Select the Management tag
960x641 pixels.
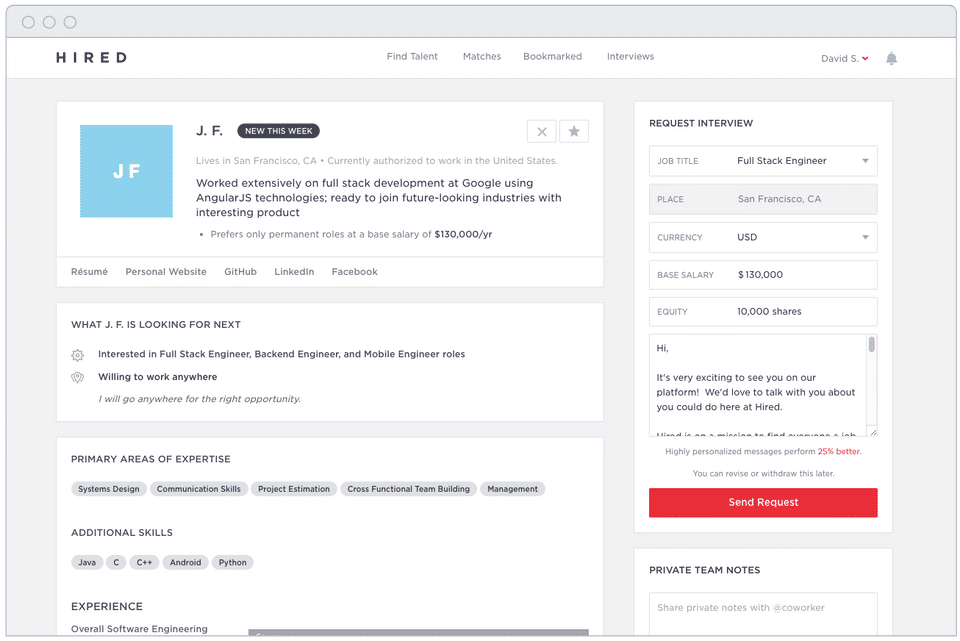tap(512, 489)
